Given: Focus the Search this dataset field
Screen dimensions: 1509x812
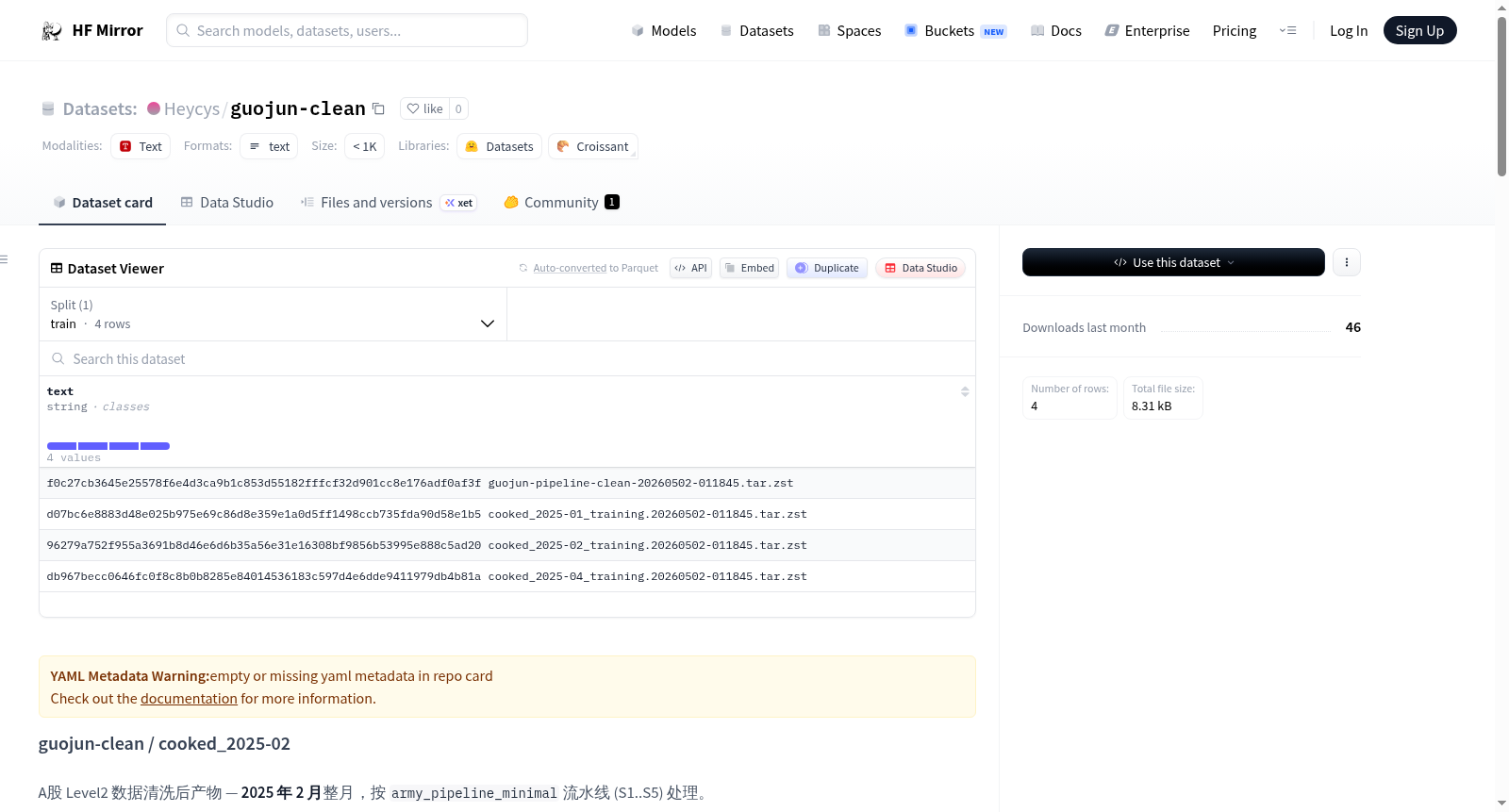Looking at the screenshot, I should point(507,359).
